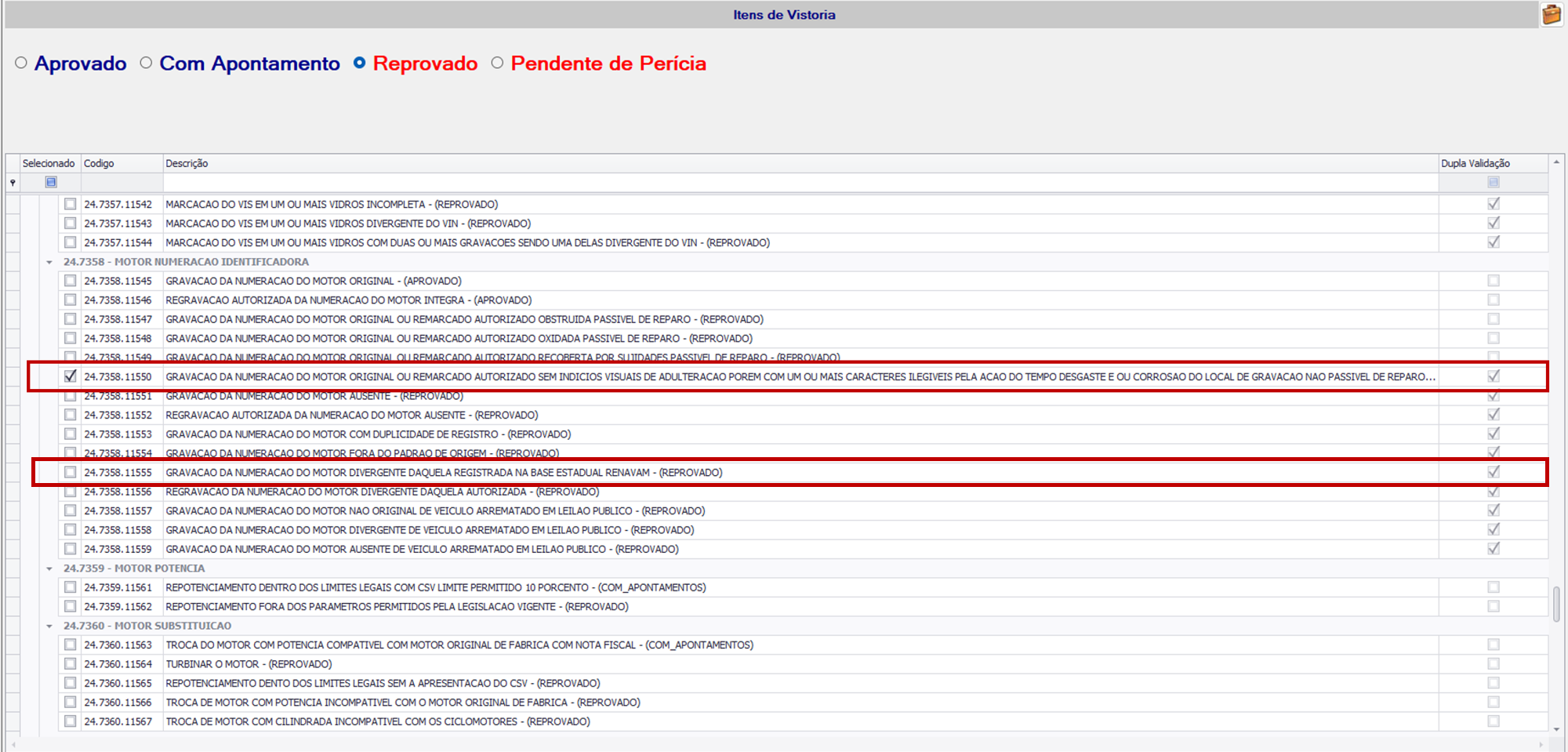Screen dimensions: 1568x752
Task: Sort by the Selecionado column header
Action: (49, 163)
